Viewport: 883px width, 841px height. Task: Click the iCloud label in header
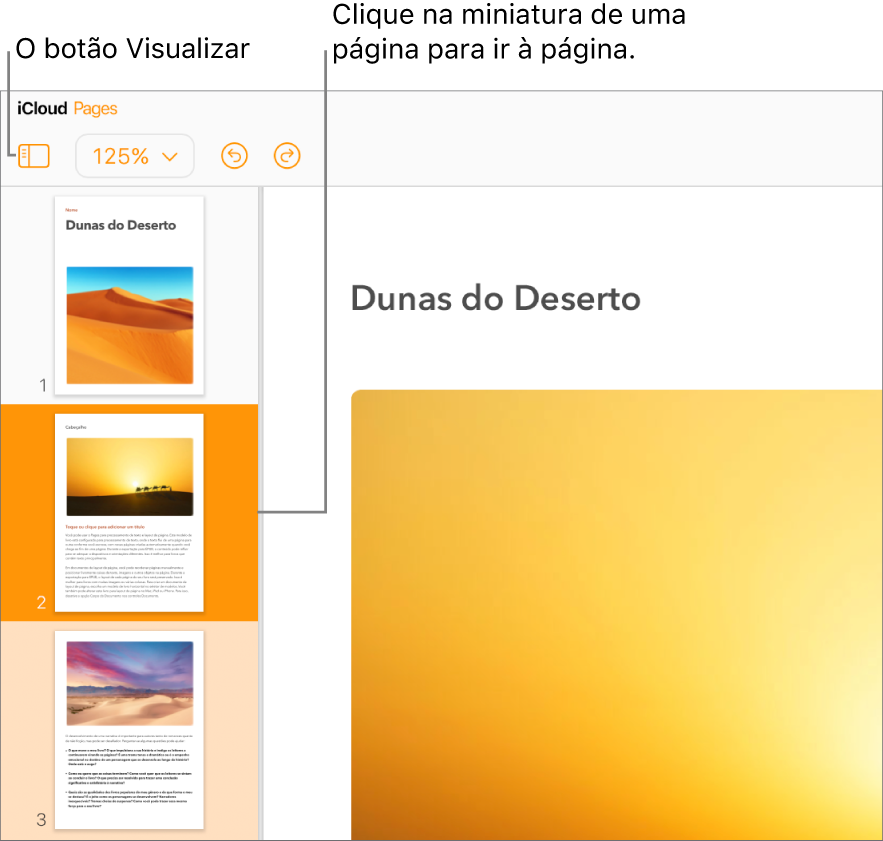pyautogui.click(x=42, y=108)
